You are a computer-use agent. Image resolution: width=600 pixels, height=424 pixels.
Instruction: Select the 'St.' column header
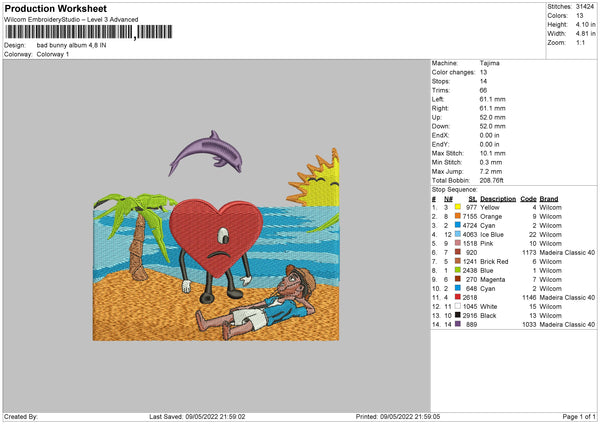click(x=473, y=199)
